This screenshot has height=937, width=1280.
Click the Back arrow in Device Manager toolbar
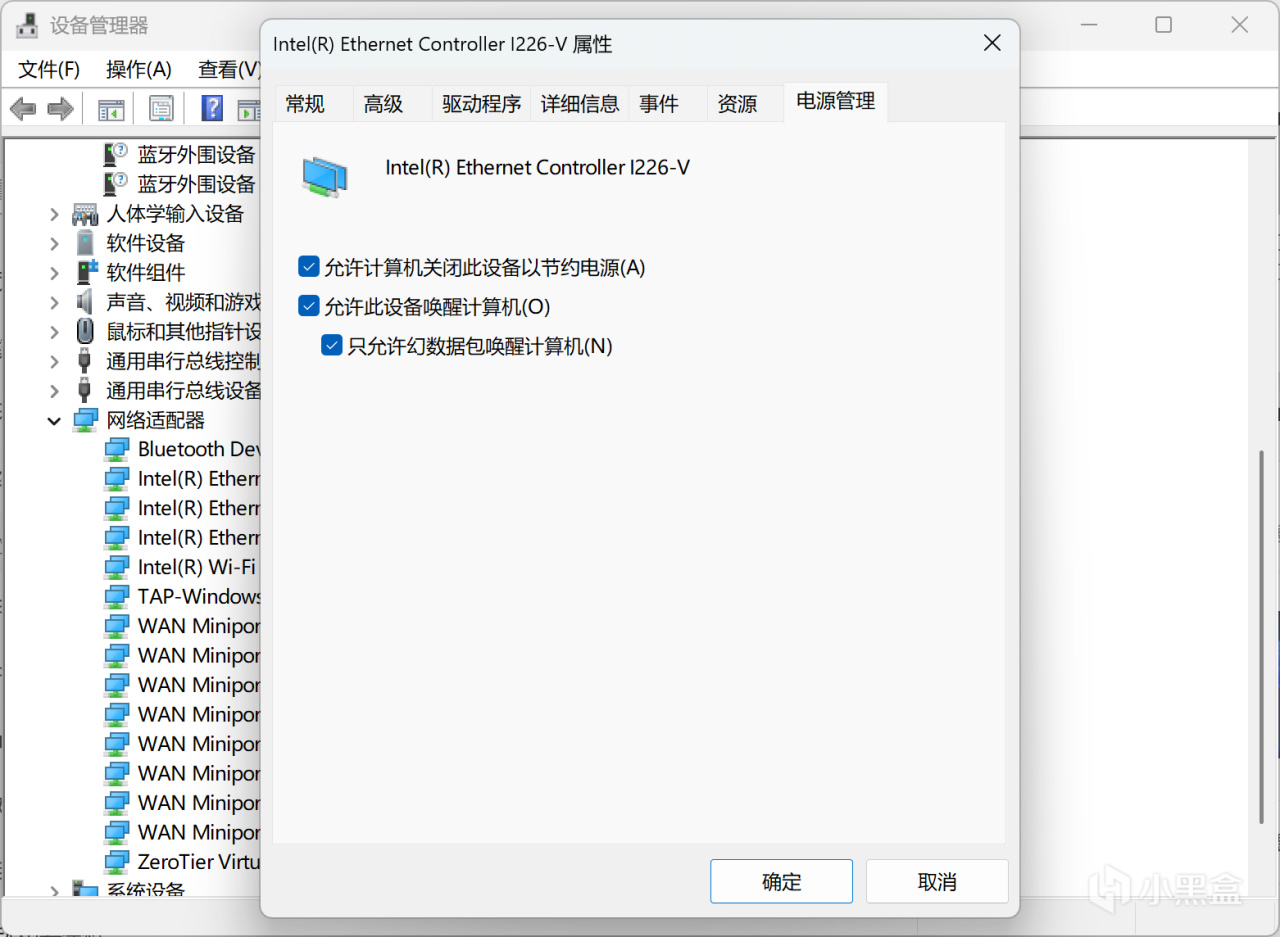coord(23,108)
